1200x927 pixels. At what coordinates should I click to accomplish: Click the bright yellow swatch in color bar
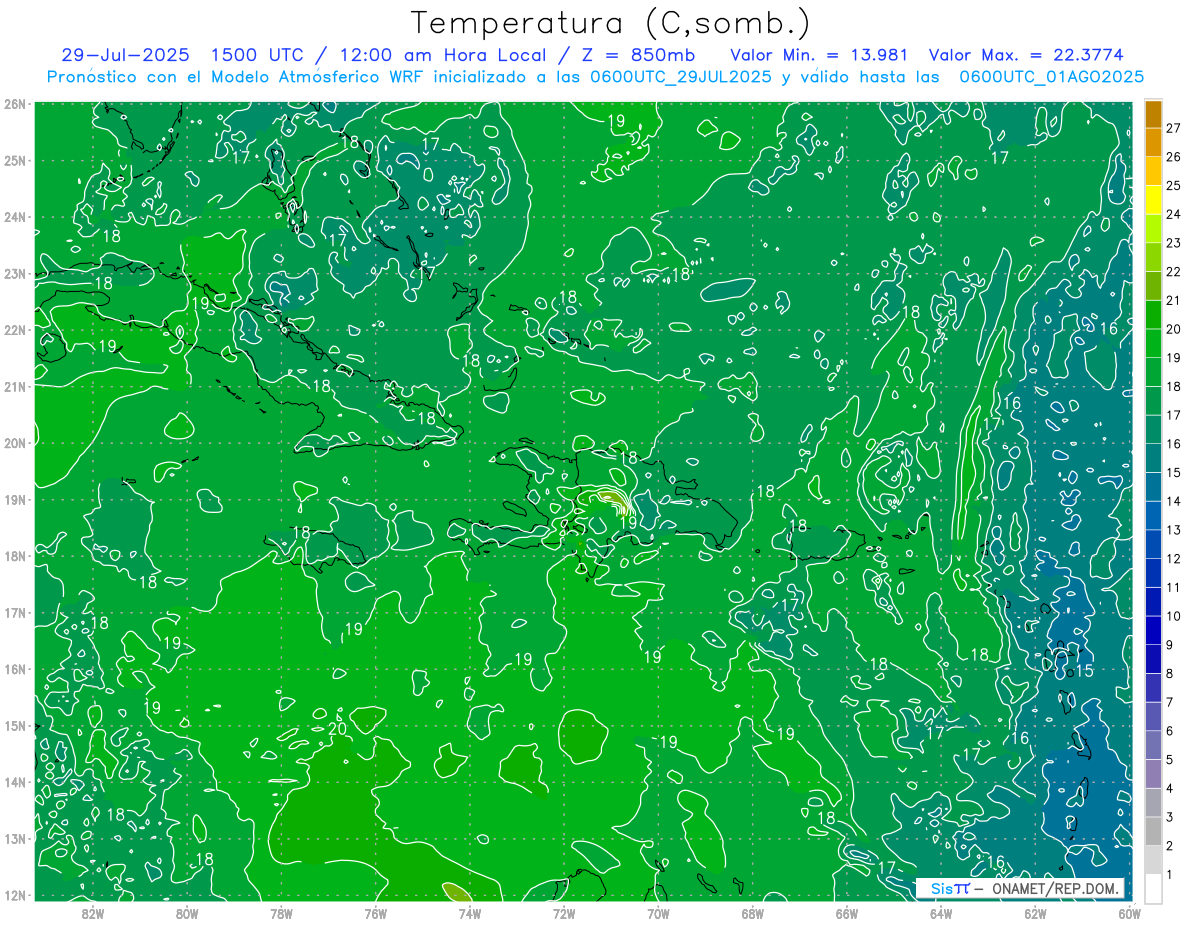pos(1153,200)
